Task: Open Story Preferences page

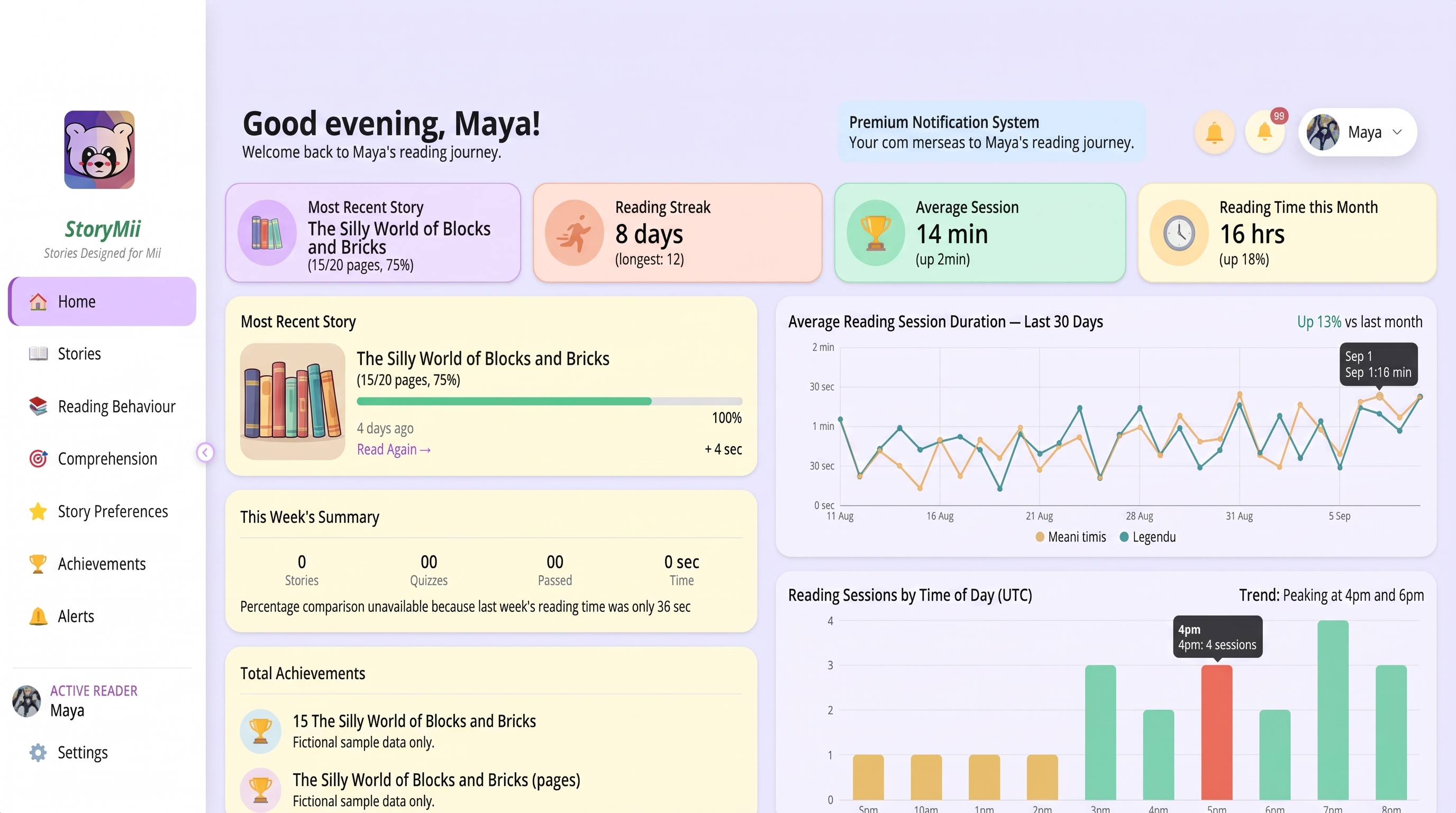Action: pos(102,511)
